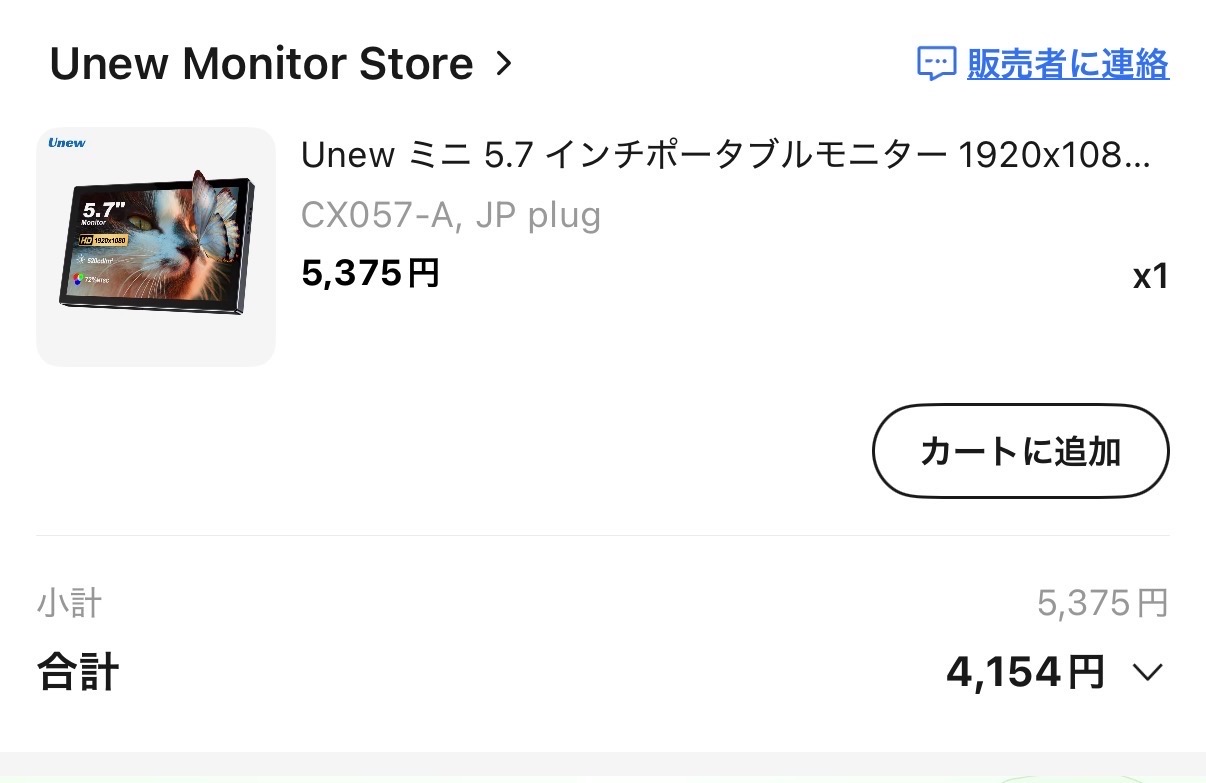The height and width of the screenshot is (783, 1206).
Task: Open the portable monitor product thumbnail
Action: 156,246
